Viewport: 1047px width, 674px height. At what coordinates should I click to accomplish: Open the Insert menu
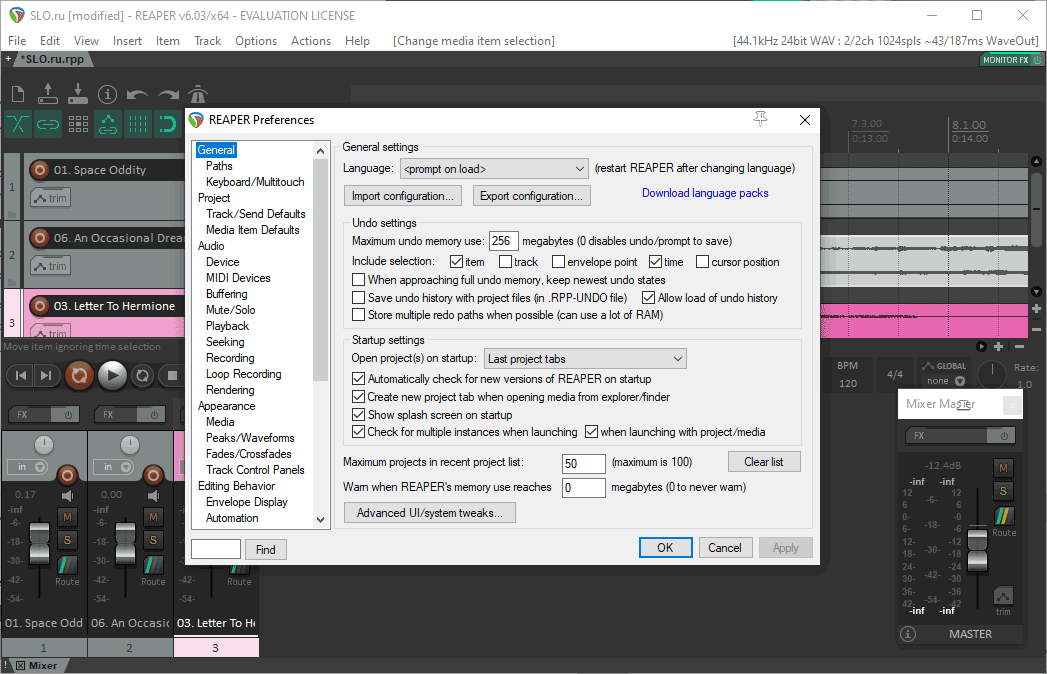tap(127, 41)
